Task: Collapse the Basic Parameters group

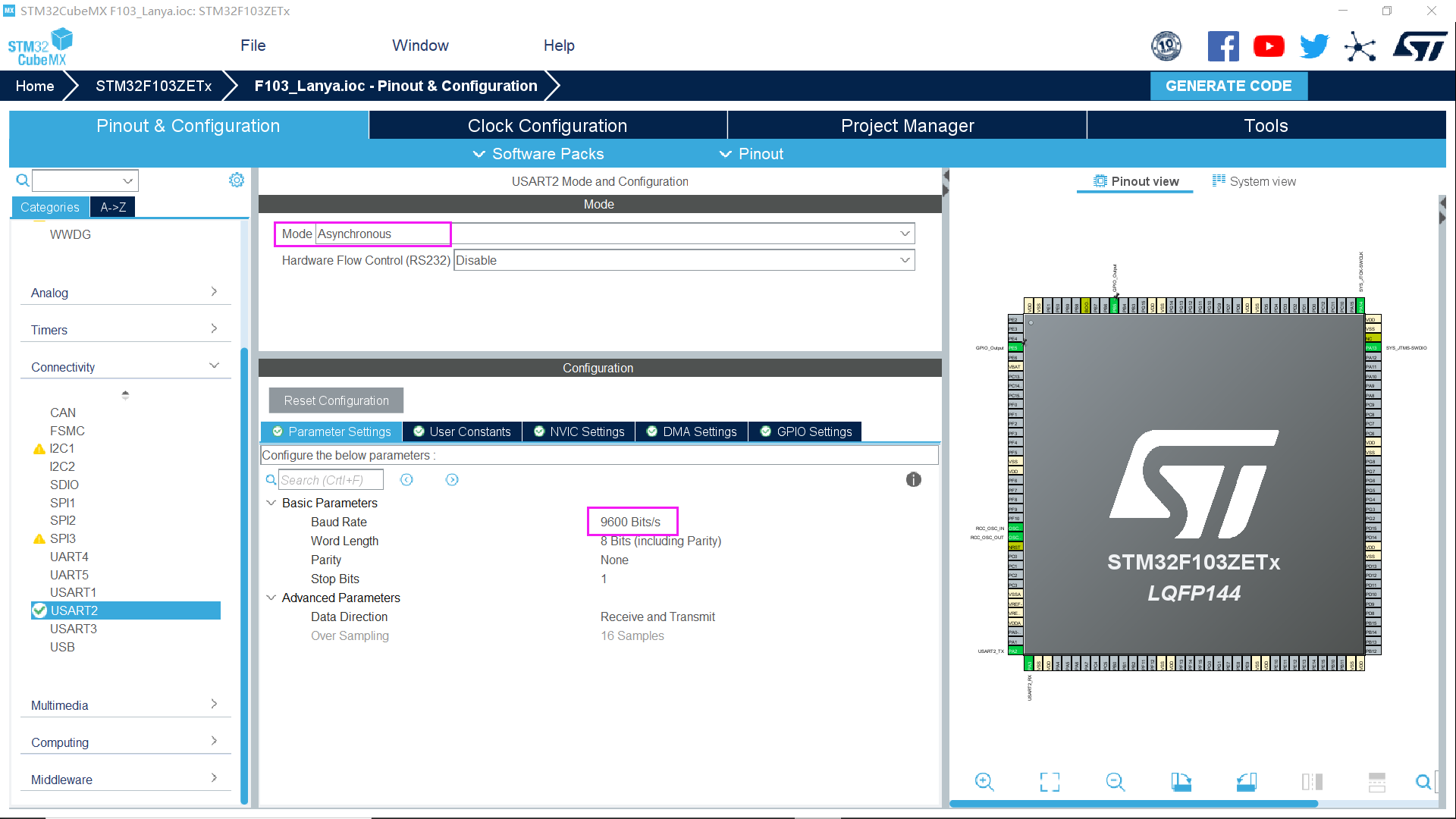Action: [271, 503]
